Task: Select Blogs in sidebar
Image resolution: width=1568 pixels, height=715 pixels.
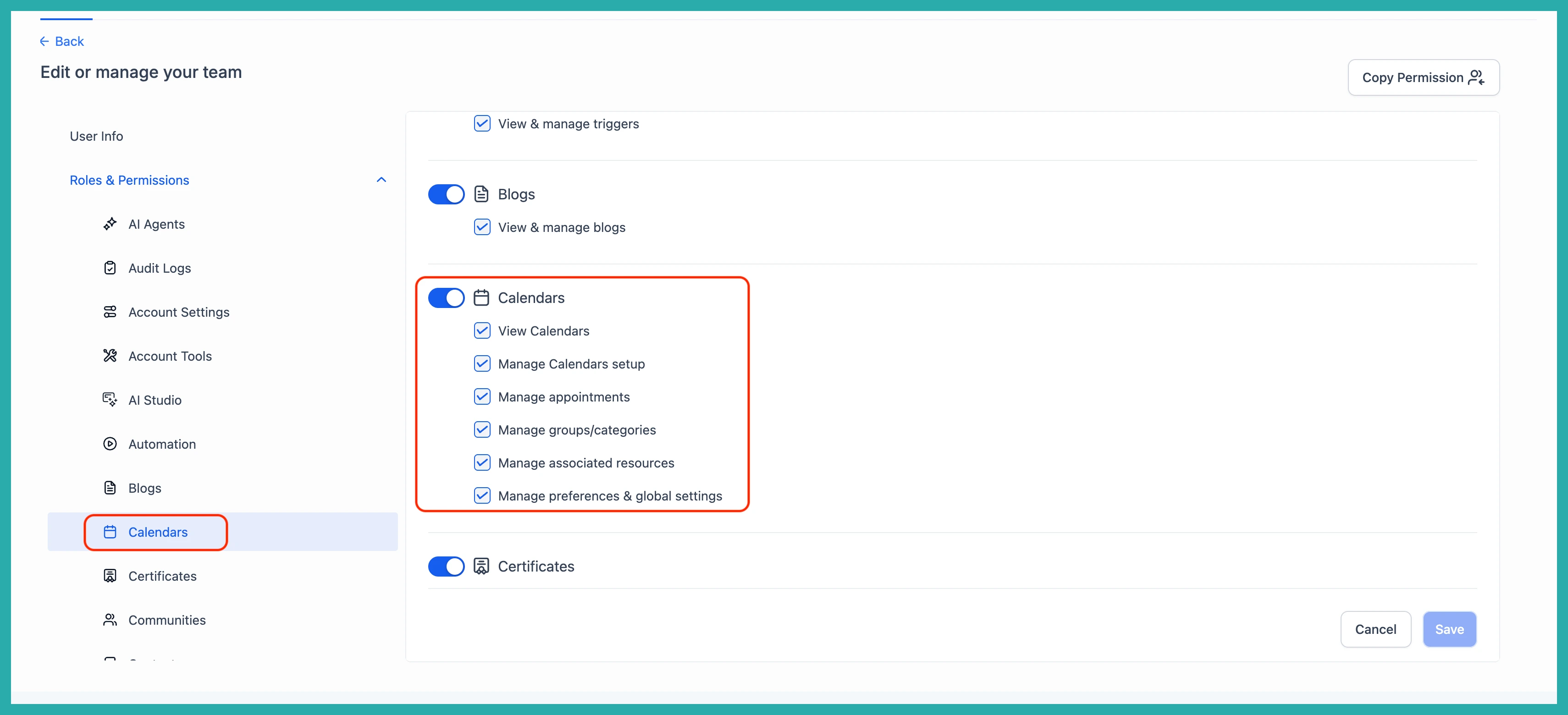Action: click(x=145, y=488)
